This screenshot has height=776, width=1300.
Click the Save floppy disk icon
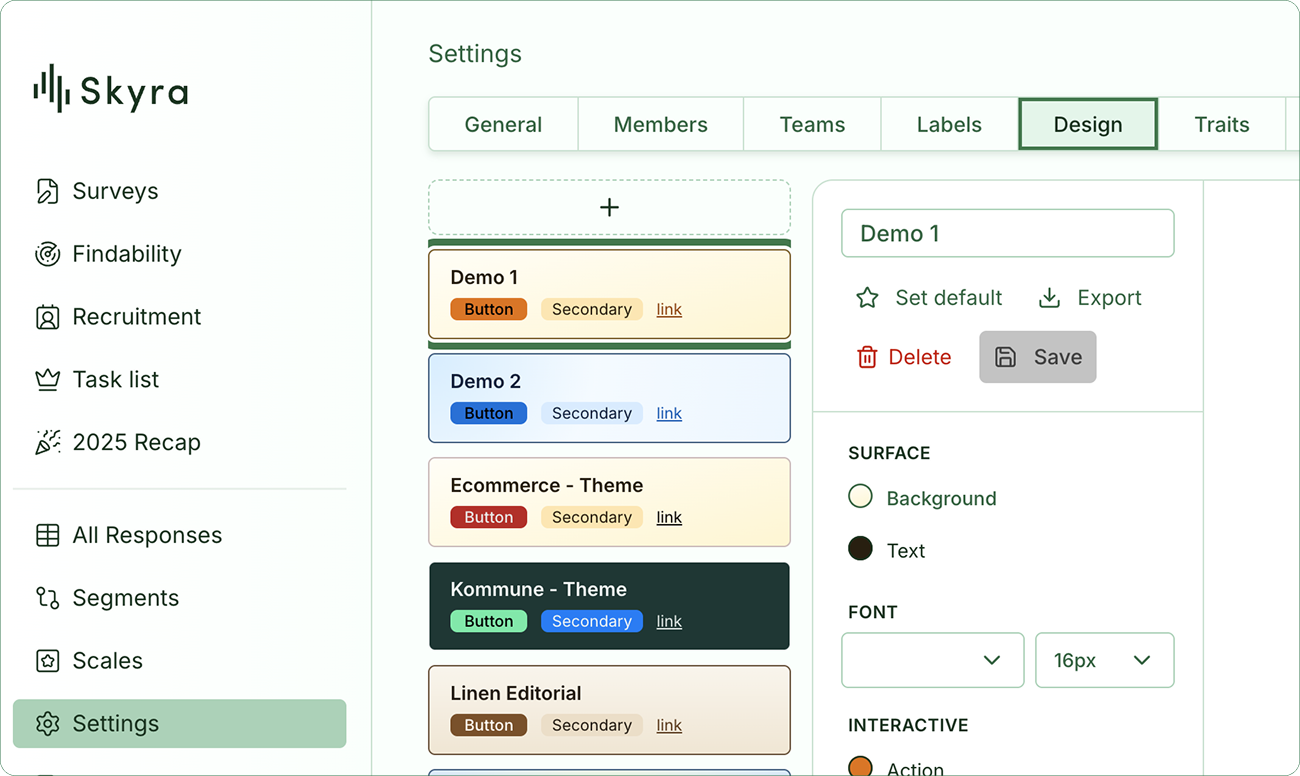[1006, 357]
